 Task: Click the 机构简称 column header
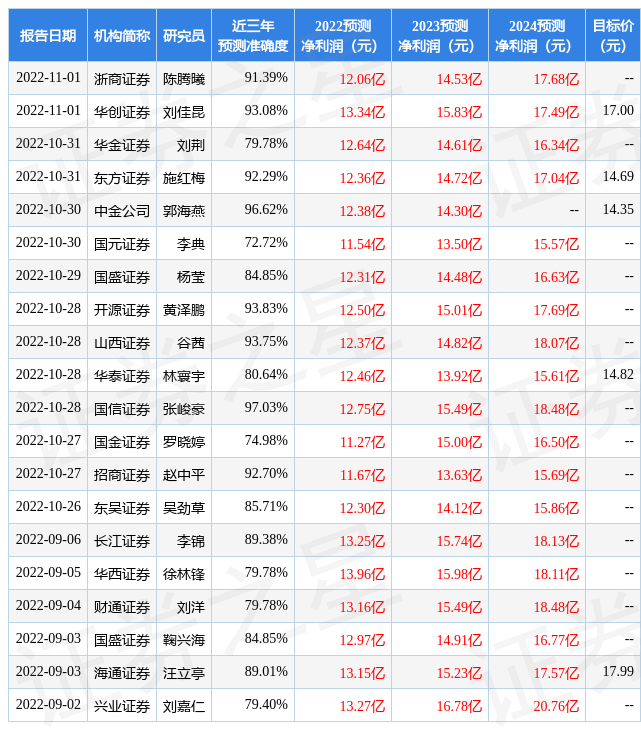[122, 36]
